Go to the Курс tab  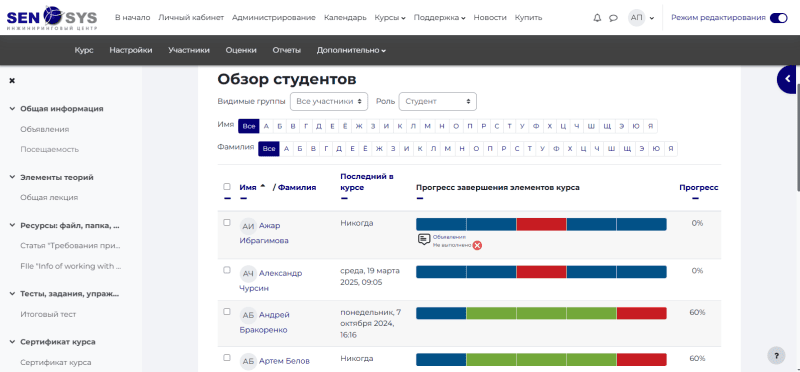pyautogui.click(x=84, y=50)
